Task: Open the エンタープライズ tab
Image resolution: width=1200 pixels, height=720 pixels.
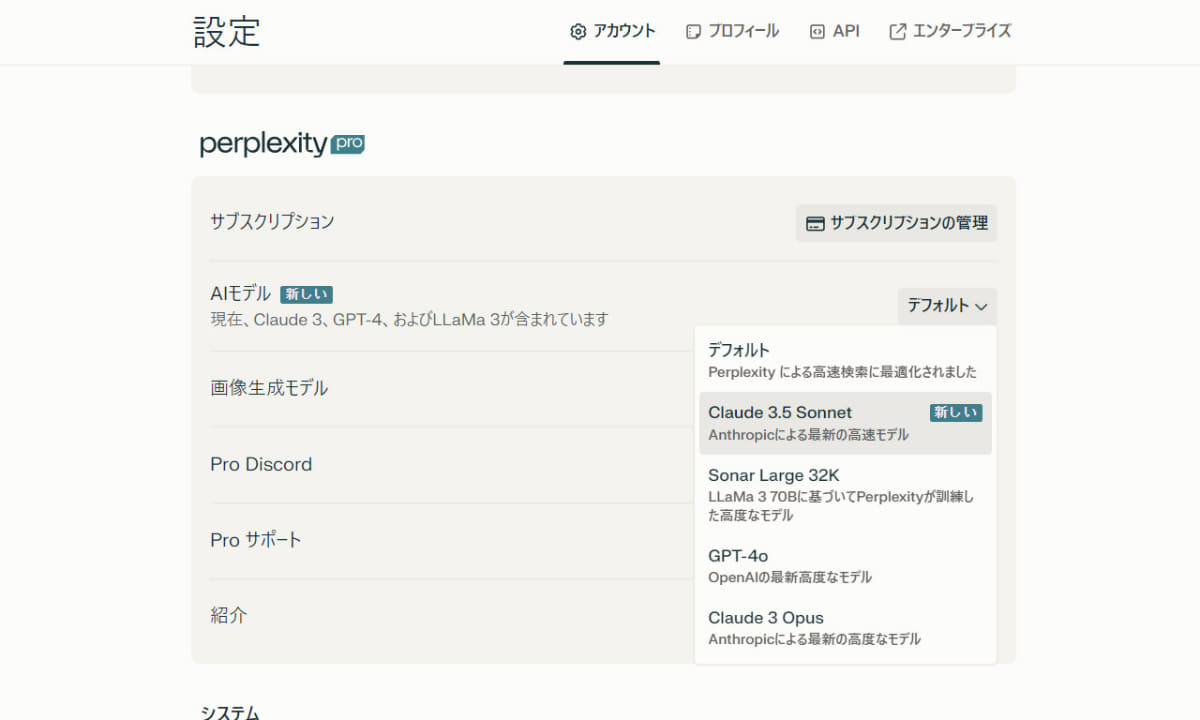Action: pos(948,31)
